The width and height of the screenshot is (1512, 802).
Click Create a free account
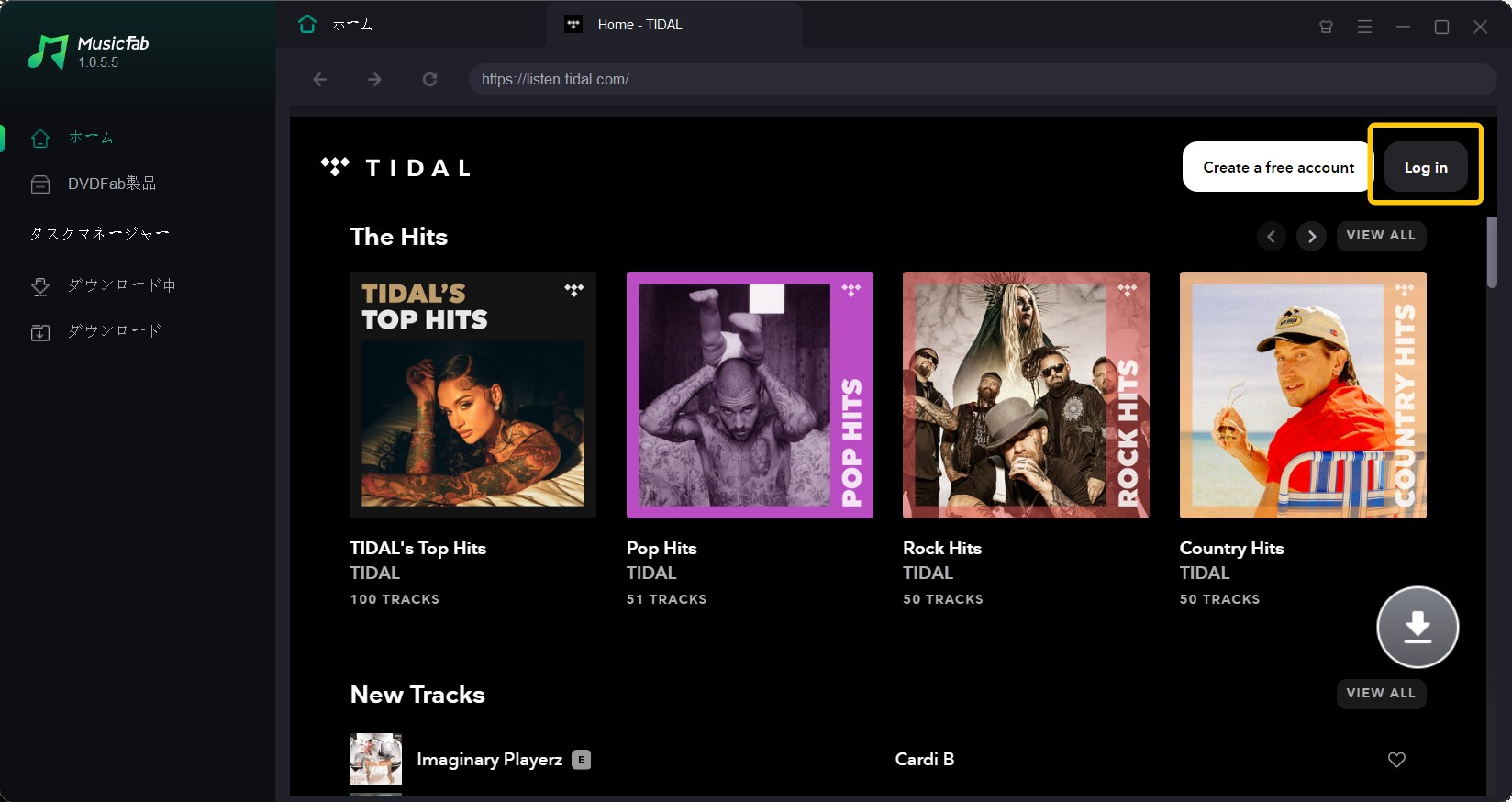(1278, 167)
